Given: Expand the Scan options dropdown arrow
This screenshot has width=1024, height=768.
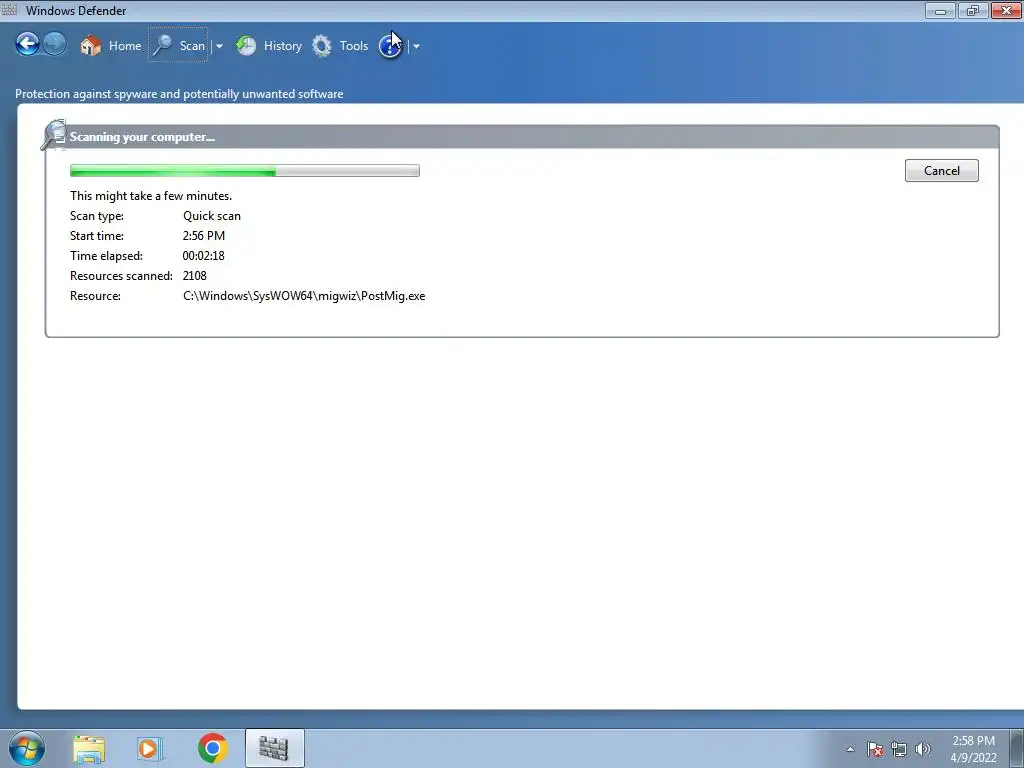Looking at the screenshot, I should (219, 46).
